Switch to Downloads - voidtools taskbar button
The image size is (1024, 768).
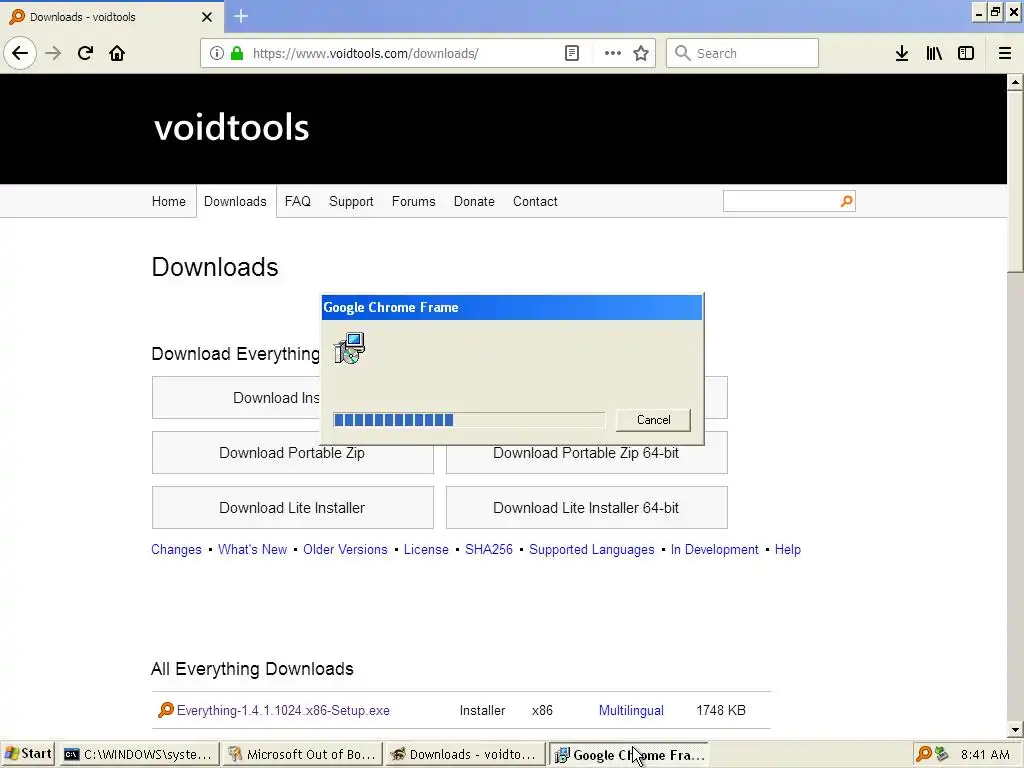pos(464,754)
